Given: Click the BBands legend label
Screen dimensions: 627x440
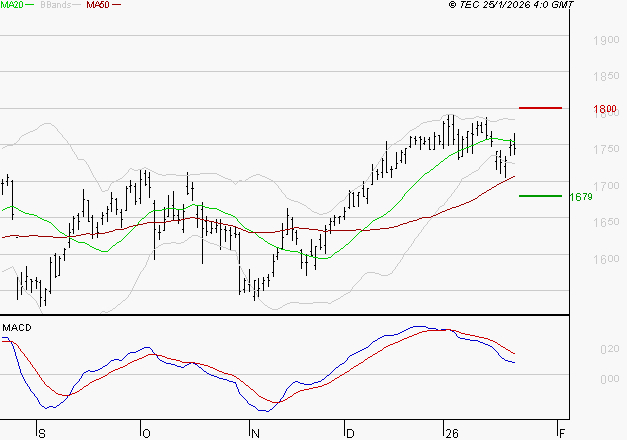Looking at the screenshot, I should [x=56, y=5].
